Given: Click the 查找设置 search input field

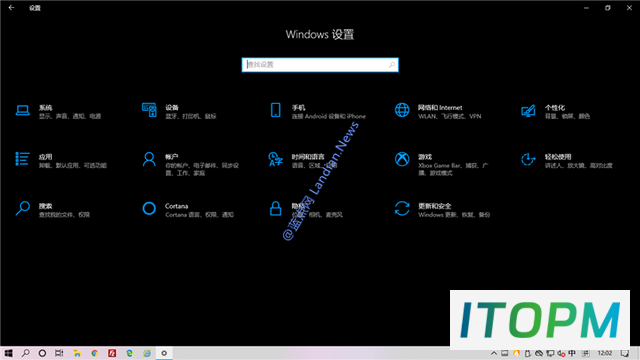Looking at the screenshot, I should pyautogui.click(x=320, y=64).
